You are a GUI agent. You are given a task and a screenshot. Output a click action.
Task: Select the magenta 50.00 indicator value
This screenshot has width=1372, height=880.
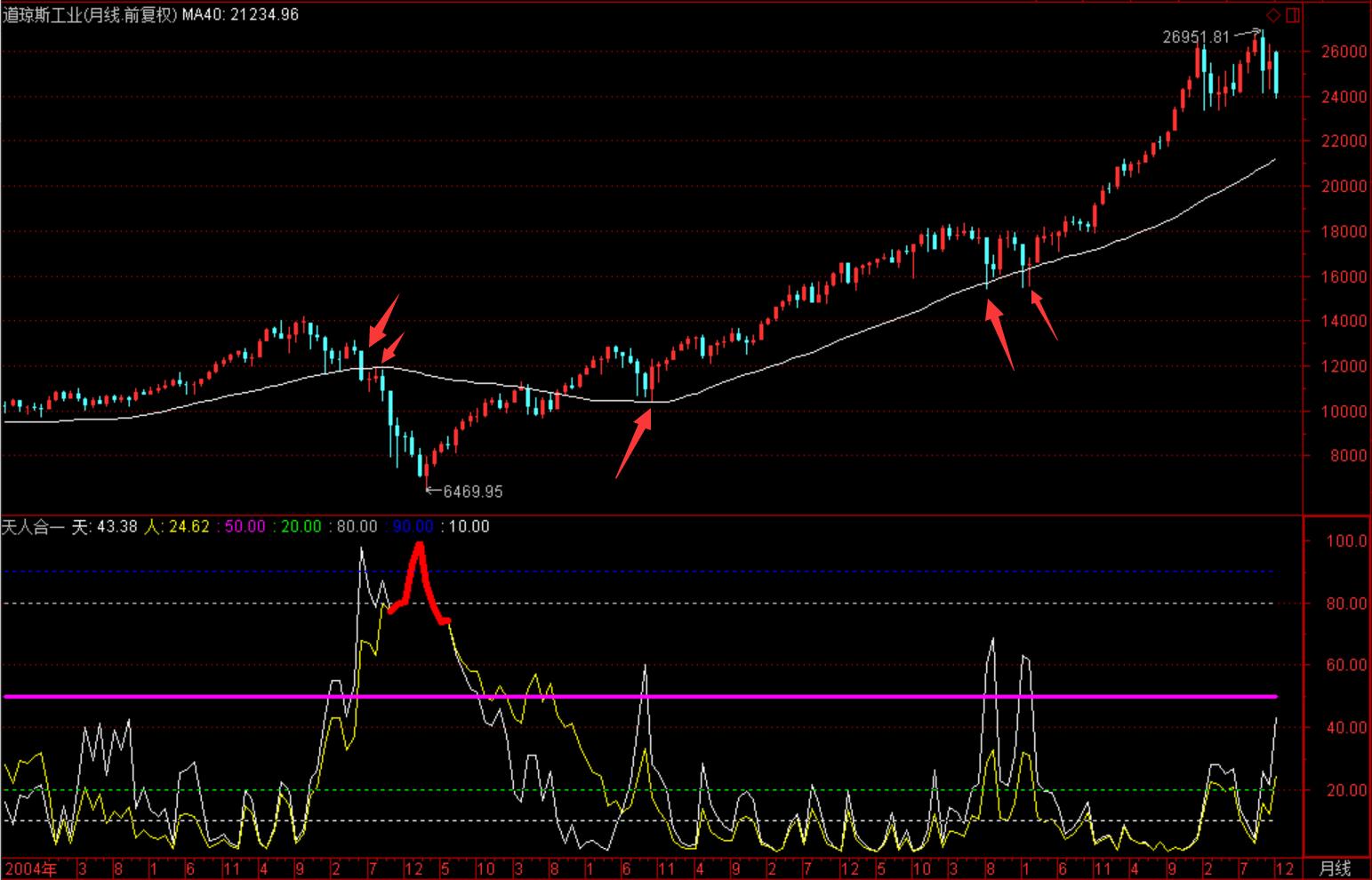tap(244, 526)
